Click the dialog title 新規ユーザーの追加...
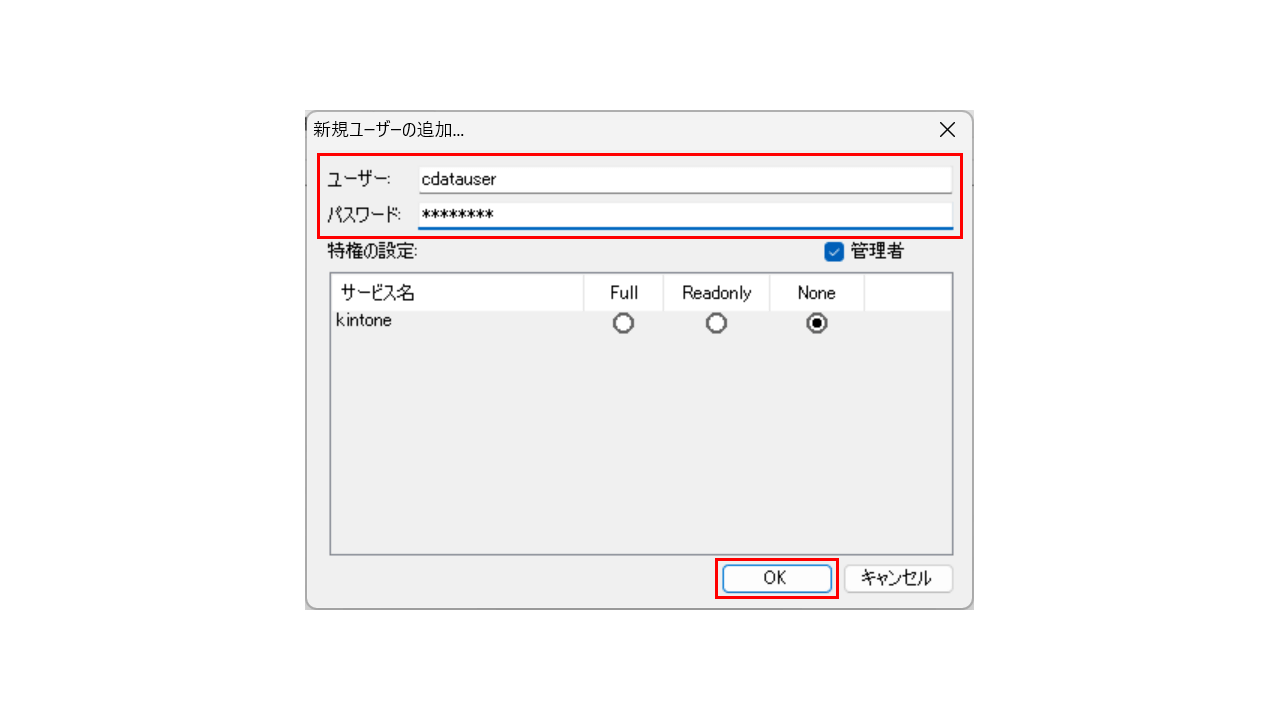The image size is (1280, 720). pyautogui.click(x=389, y=130)
